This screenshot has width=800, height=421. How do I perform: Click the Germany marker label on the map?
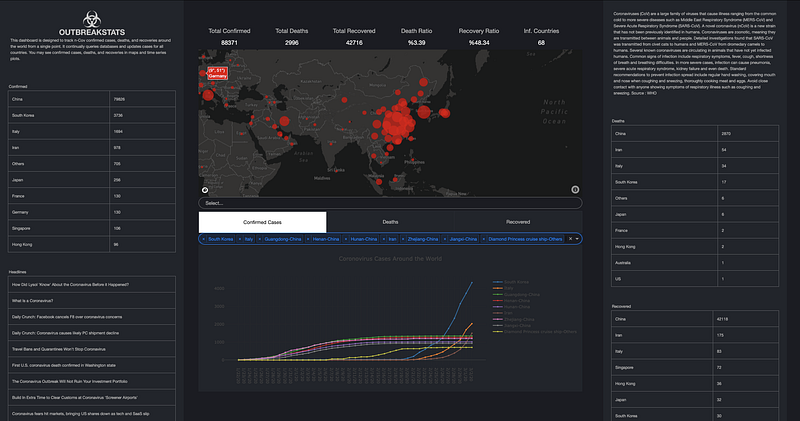point(217,73)
